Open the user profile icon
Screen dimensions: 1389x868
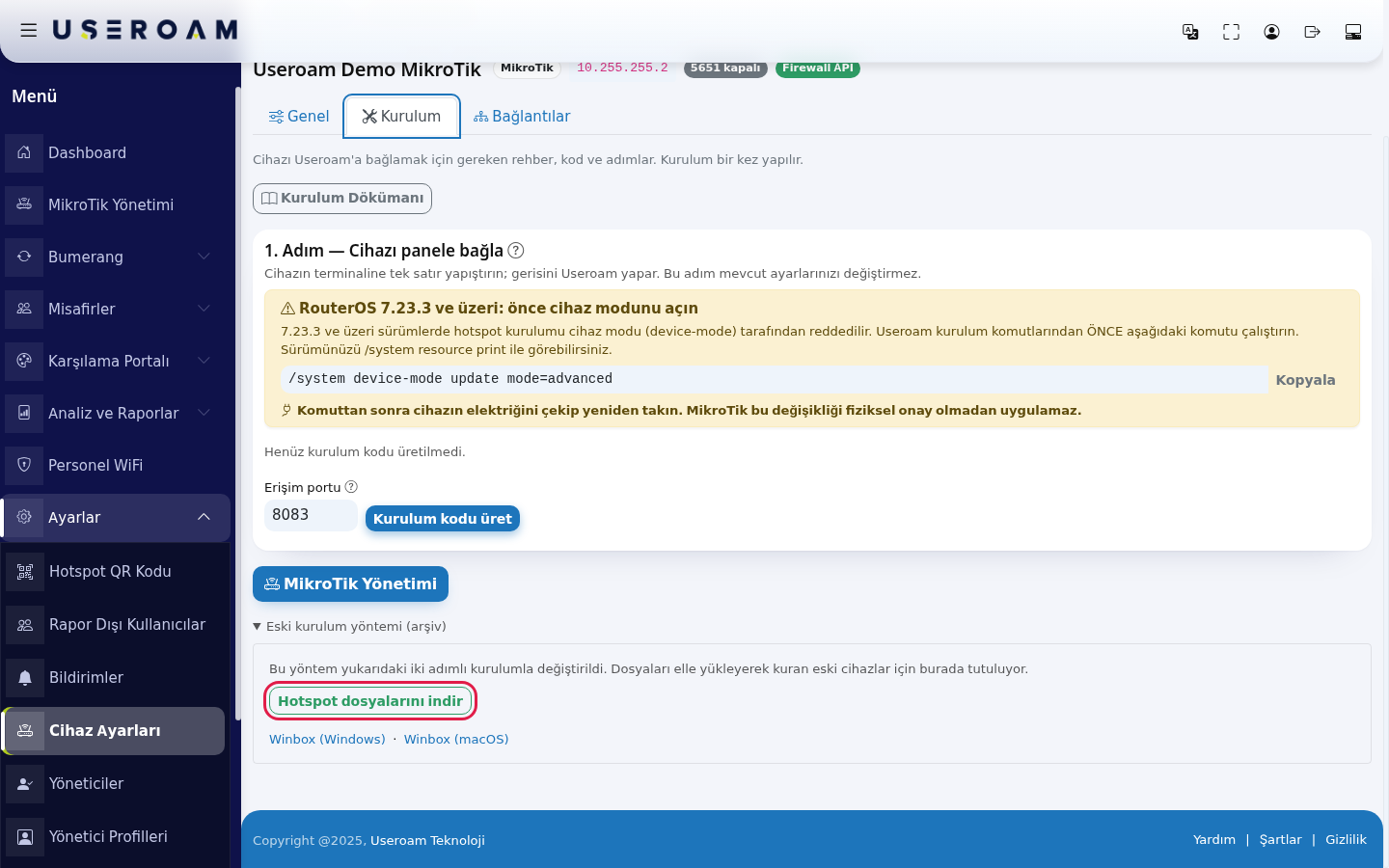coord(1271,32)
